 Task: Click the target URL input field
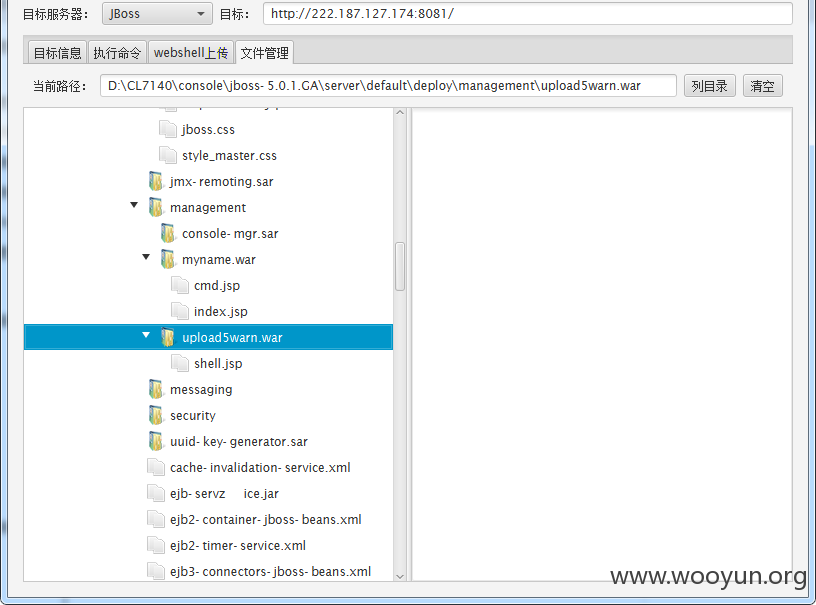[x=528, y=14]
